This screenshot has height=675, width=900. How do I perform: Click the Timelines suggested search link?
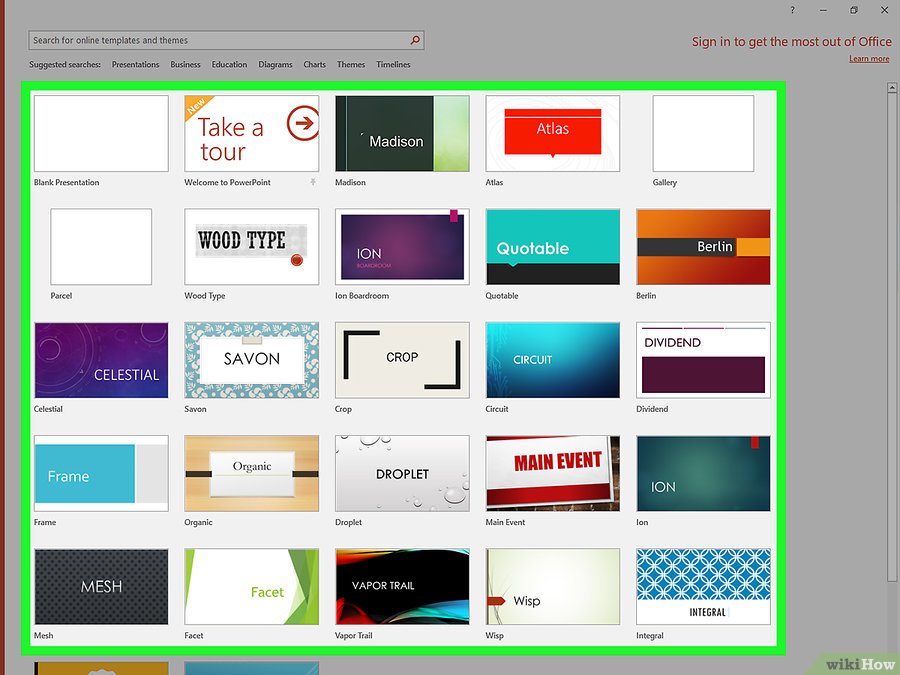(393, 65)
